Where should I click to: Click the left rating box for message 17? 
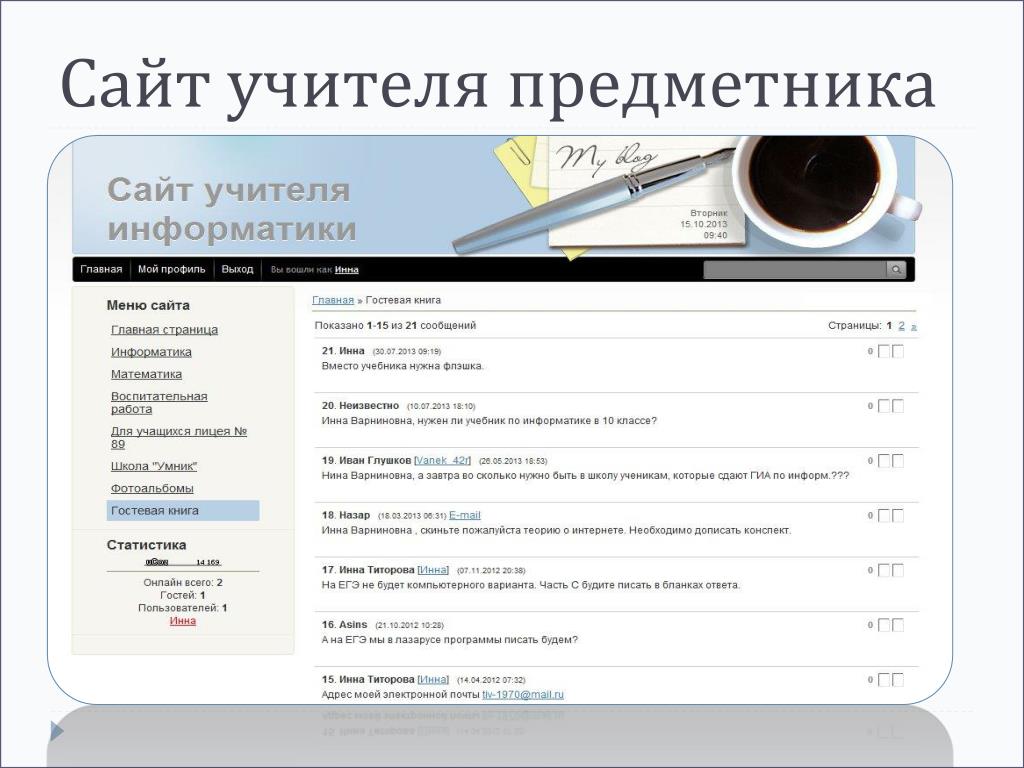884,570
